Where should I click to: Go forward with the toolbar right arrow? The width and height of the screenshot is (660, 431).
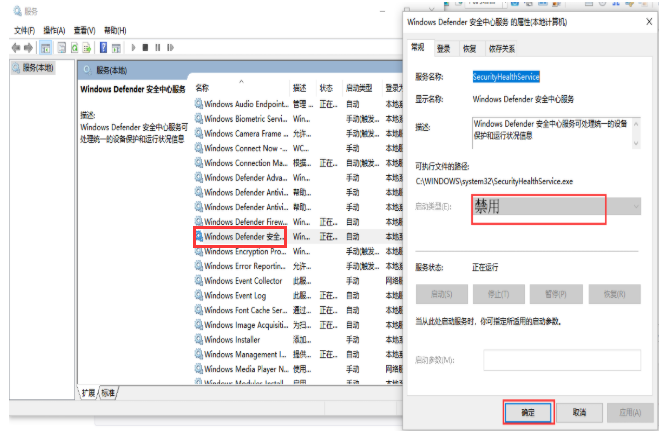click(28, 48)
